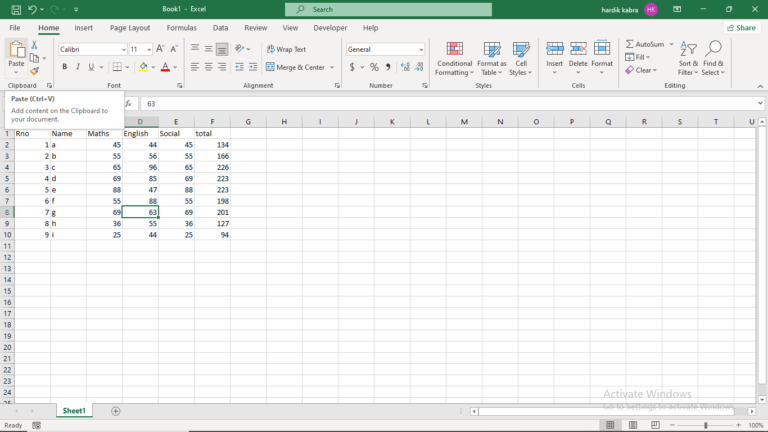Open the Formulas ribbon tab
The image size is (768, 432).
(181, 28)
